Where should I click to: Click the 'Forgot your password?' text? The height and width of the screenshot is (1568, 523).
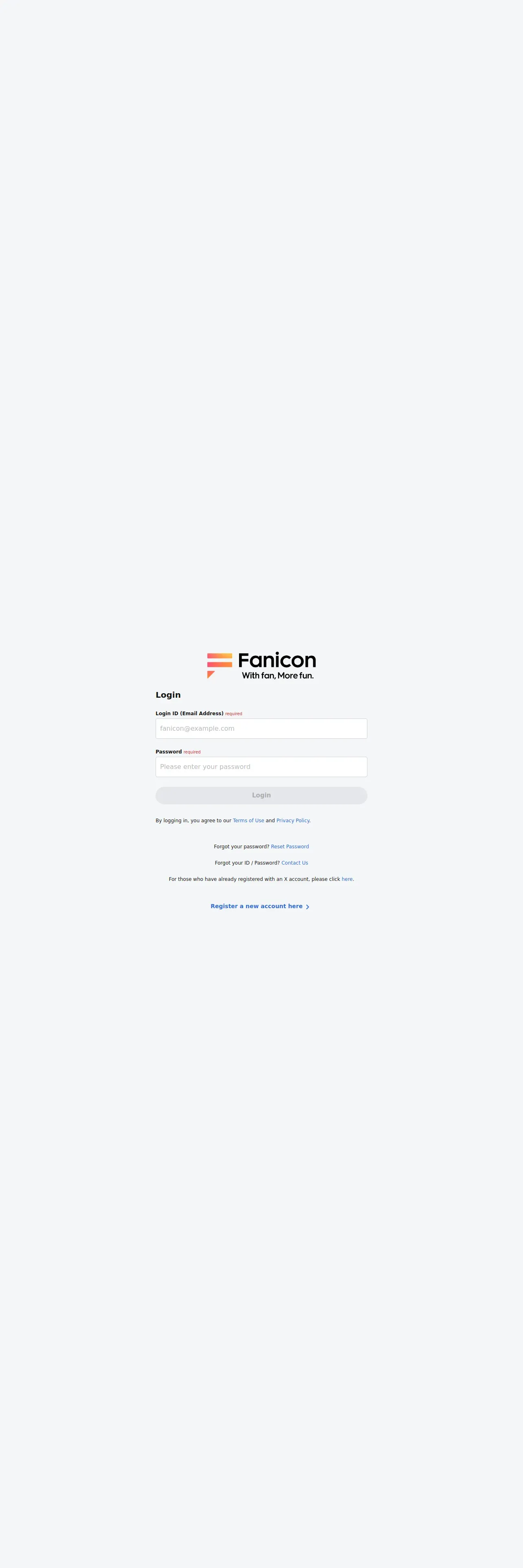pos(242,847)
